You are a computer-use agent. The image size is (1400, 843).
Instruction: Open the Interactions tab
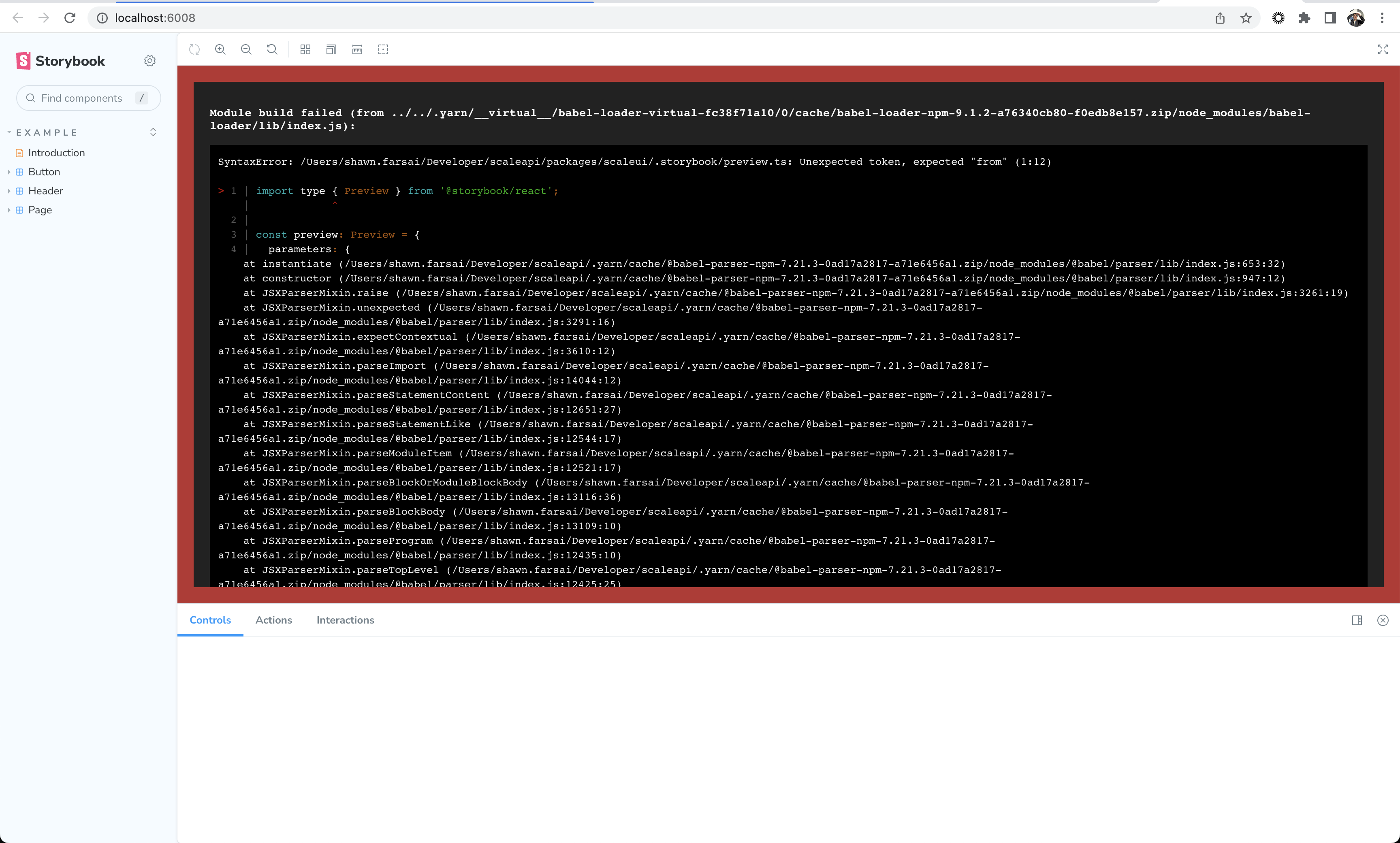(x=345, y=620)
